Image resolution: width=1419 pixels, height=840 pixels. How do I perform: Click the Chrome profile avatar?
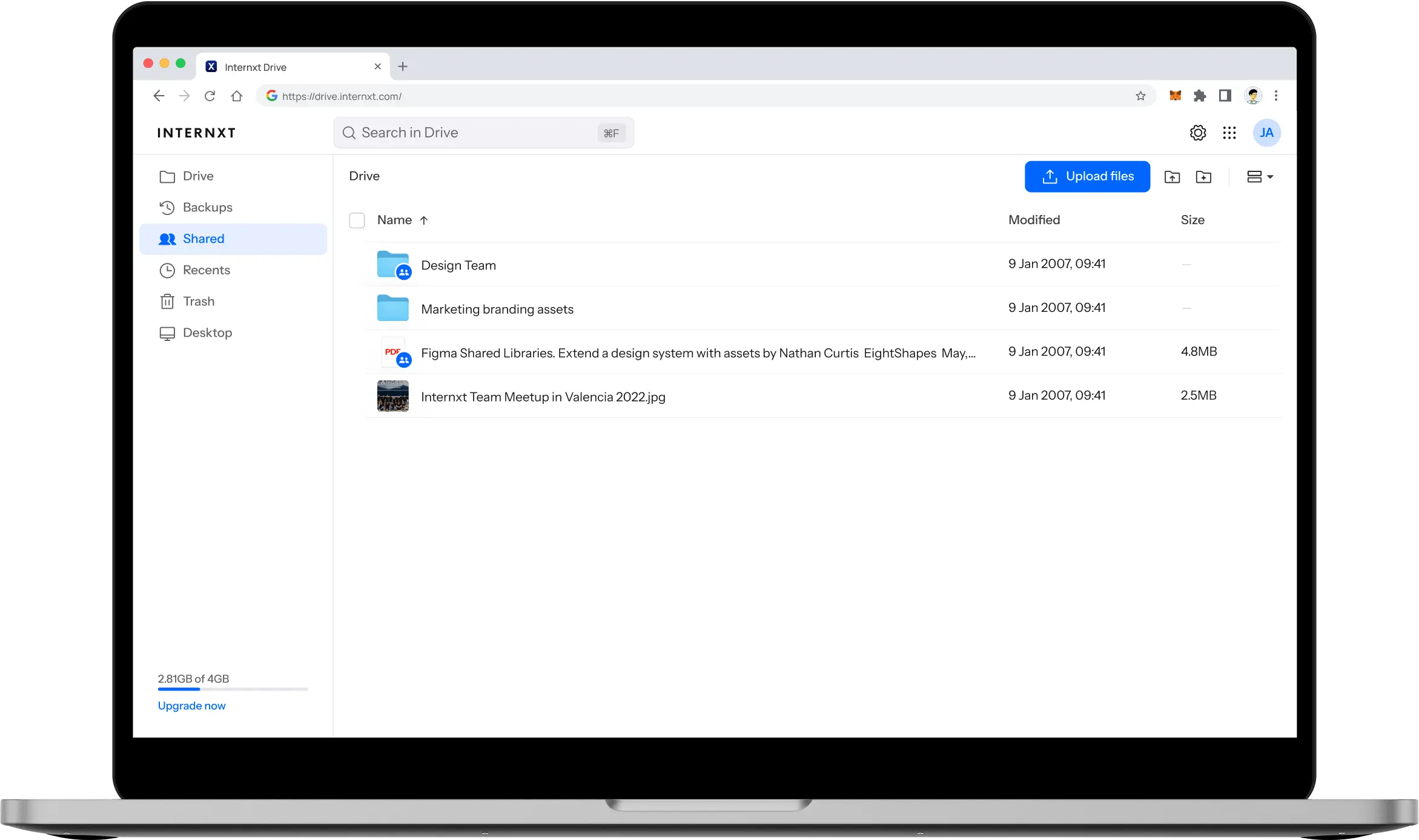[1252, 95]
